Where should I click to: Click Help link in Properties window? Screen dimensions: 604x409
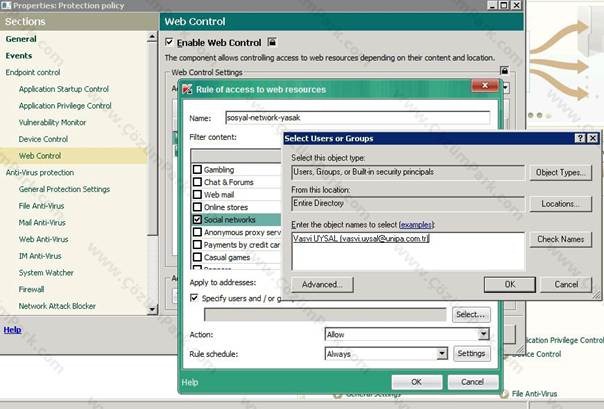pyautogui.click(x=12, y=330)
